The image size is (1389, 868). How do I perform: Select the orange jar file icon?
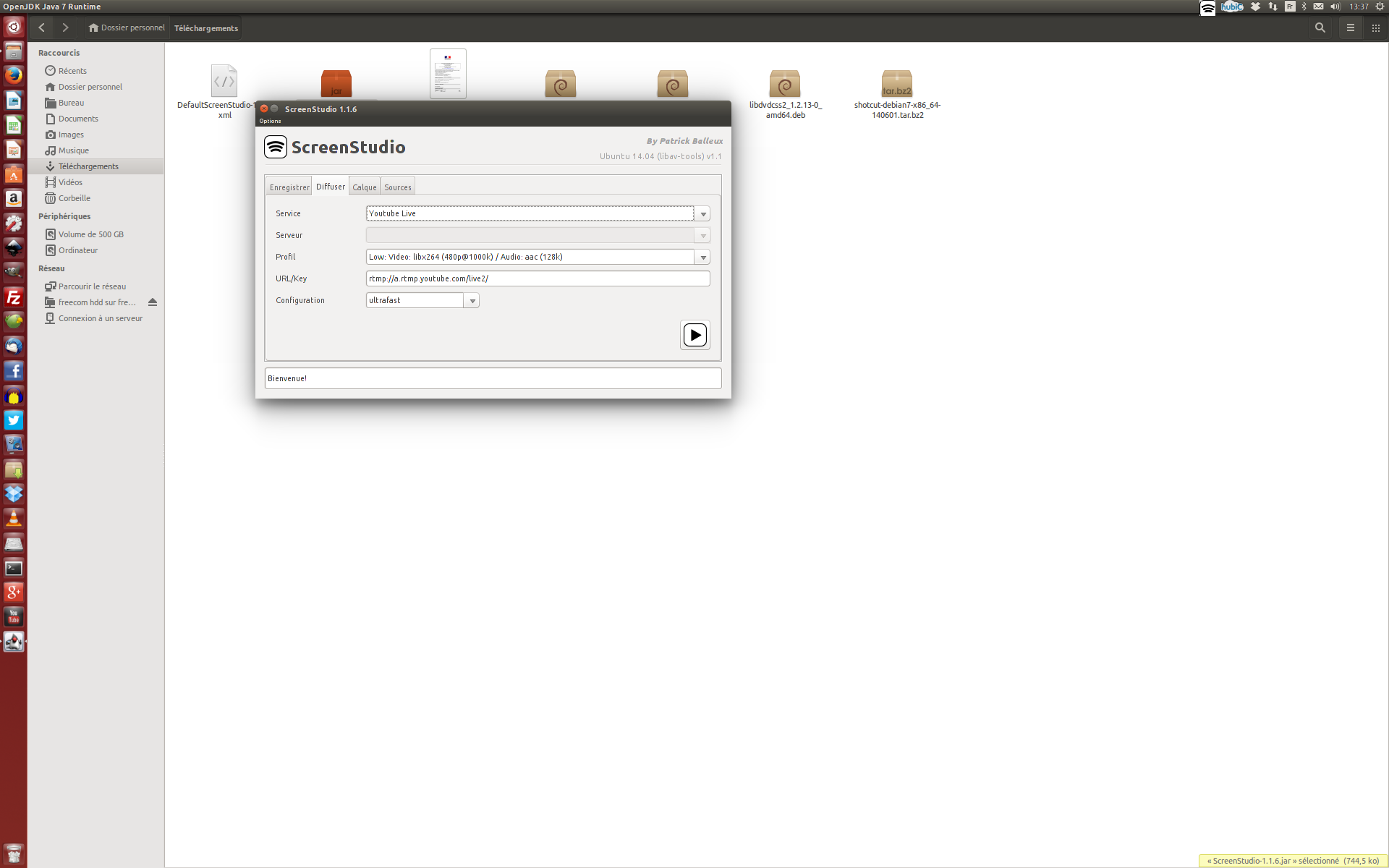pos(336,84)
